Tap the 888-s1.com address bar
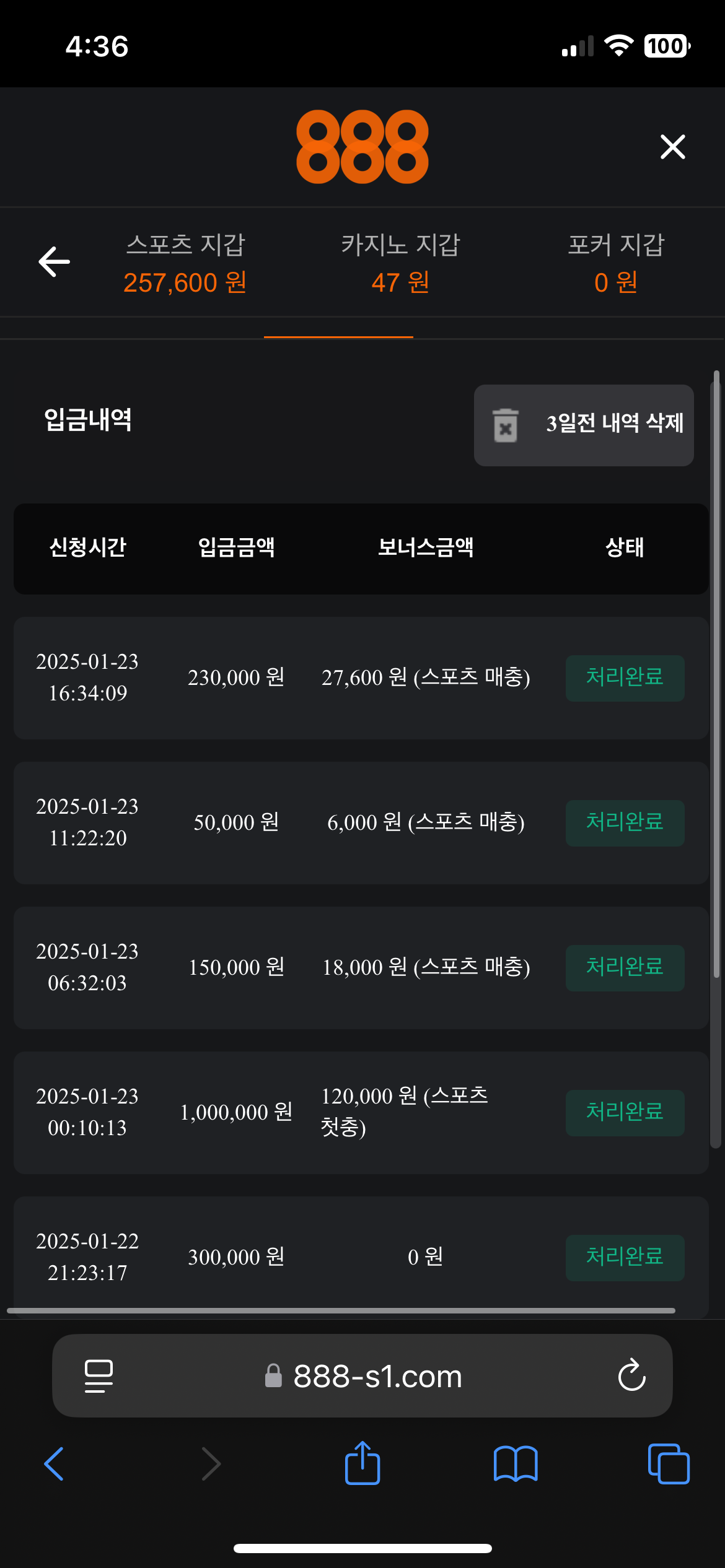Screen dimensions: 725x1568 [377, 1376]
